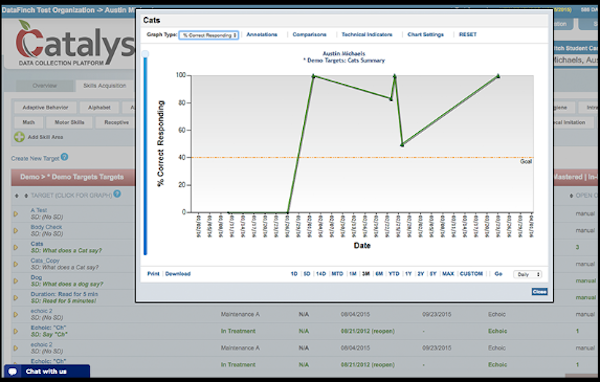
Task: Select the 5Y date range
Action: (x=433, y=274)
